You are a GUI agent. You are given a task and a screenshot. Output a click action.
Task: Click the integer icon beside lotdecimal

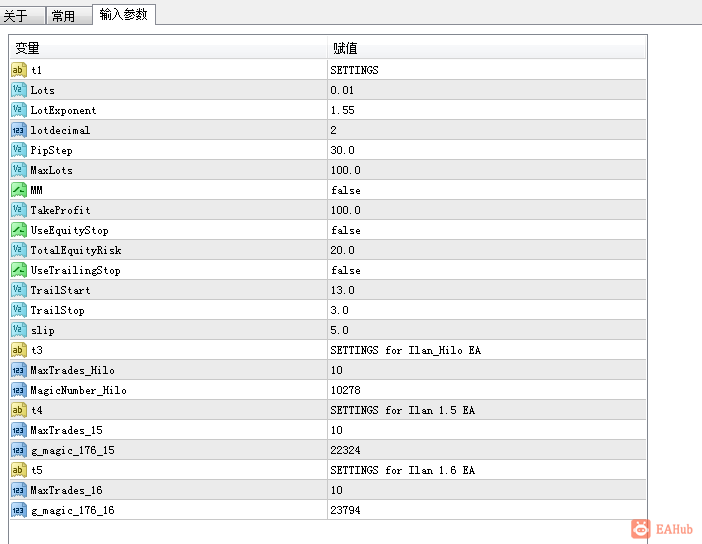coord(18,130)
